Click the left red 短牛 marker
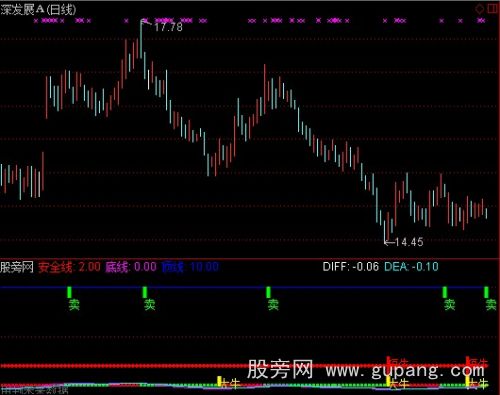500x395 pixels. (x=399, y=362)
